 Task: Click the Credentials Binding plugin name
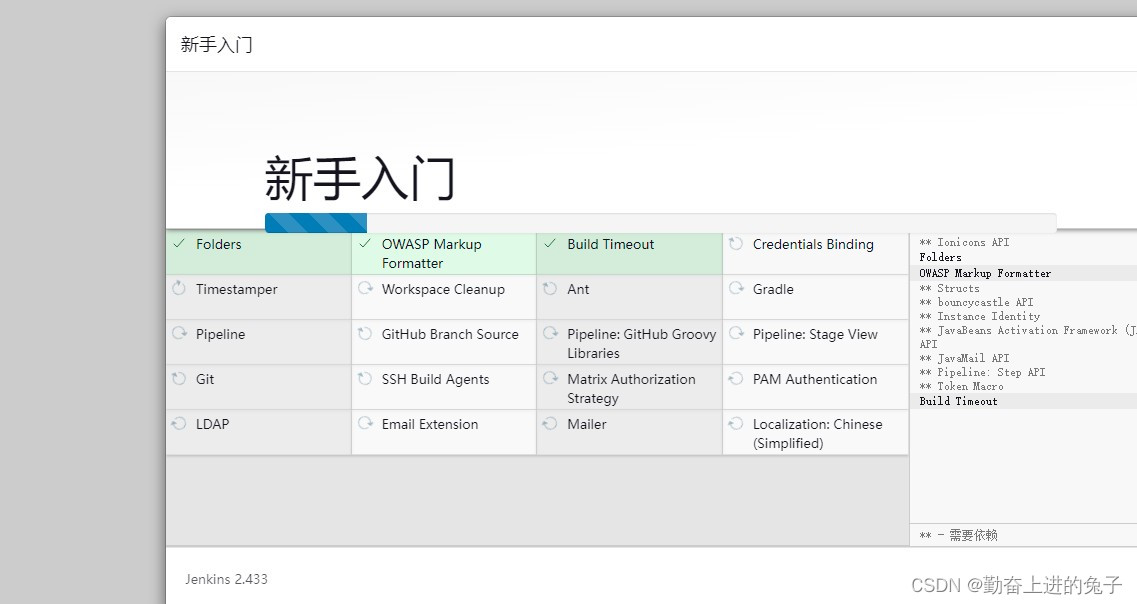(813, 244)
